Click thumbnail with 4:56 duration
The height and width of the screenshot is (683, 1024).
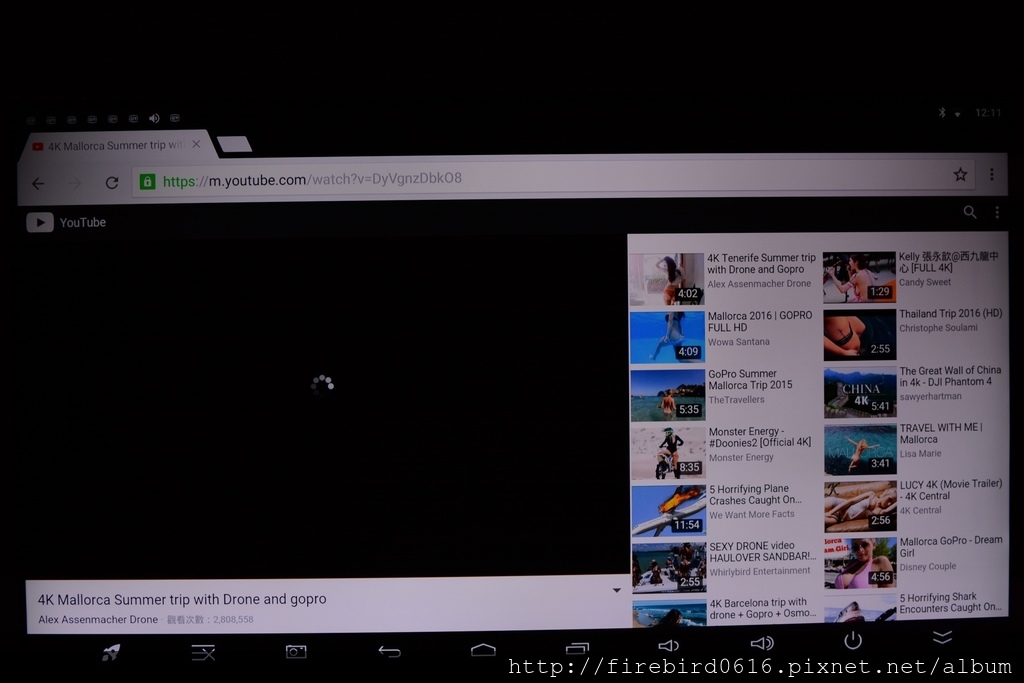pyautogui.click(x=860, y=564)
